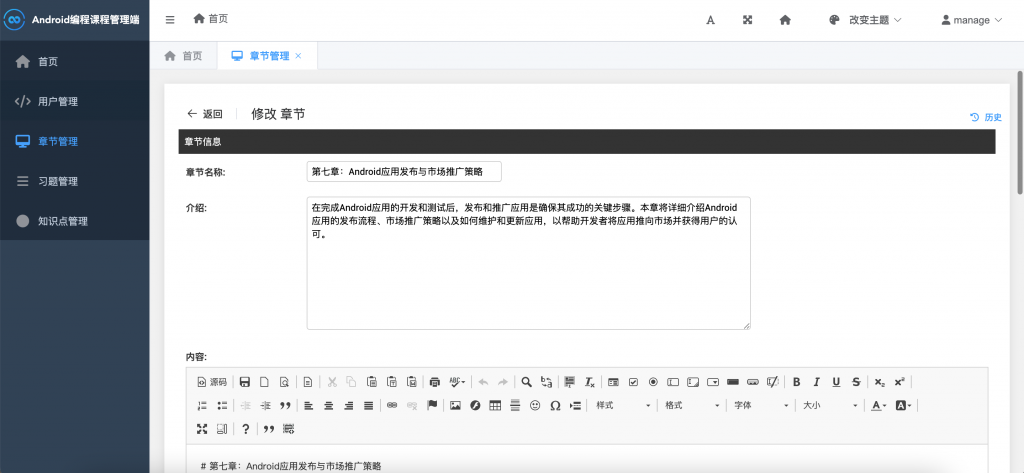Open the spell check ABC dropdown
Viewport: 1024px width, 473px height.
(x=458, y=382)
